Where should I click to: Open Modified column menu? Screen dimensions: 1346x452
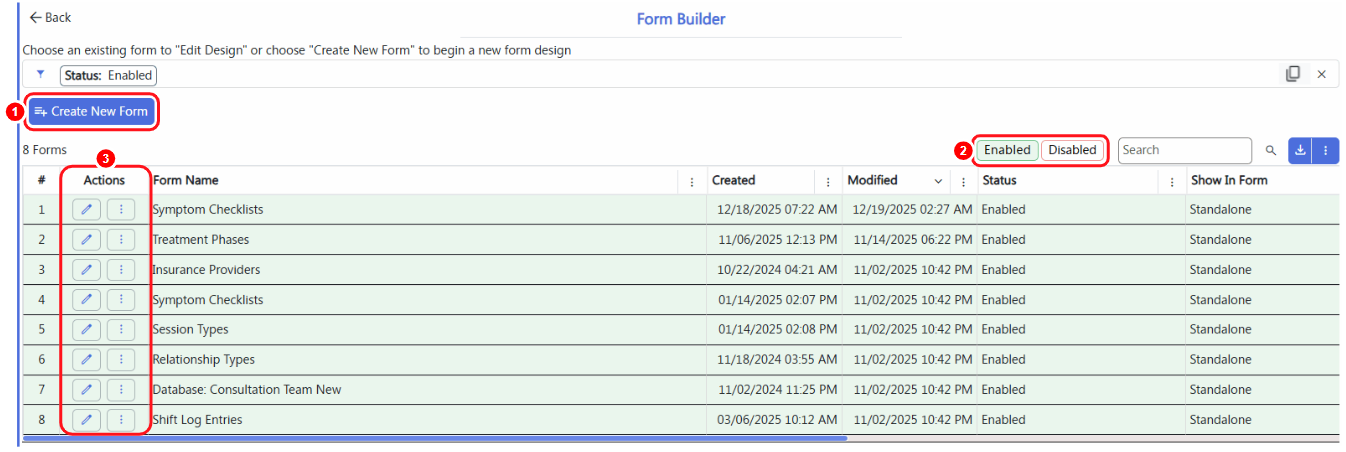click(x=963, y=181)
